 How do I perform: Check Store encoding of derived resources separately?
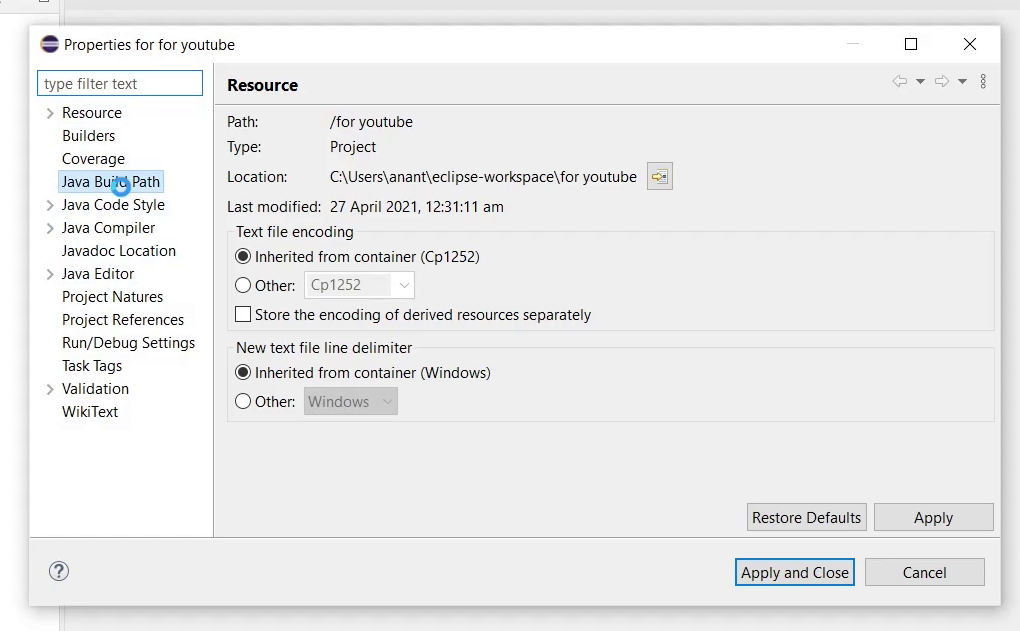243,314
